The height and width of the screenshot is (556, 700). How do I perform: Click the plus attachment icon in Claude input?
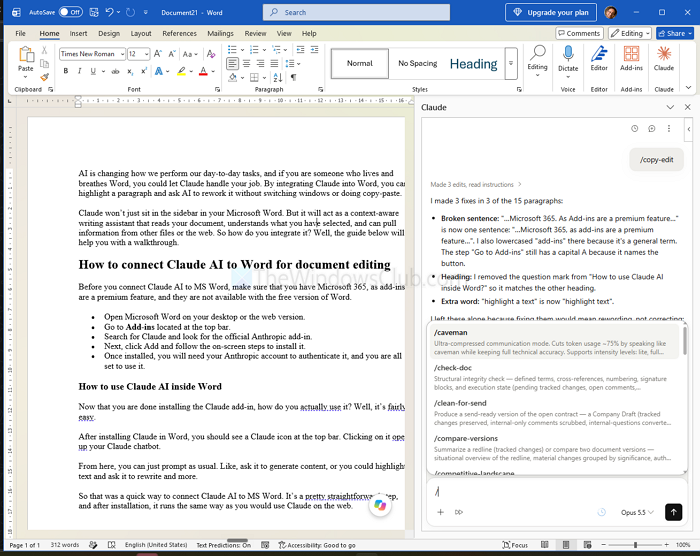tap(440, 512)
